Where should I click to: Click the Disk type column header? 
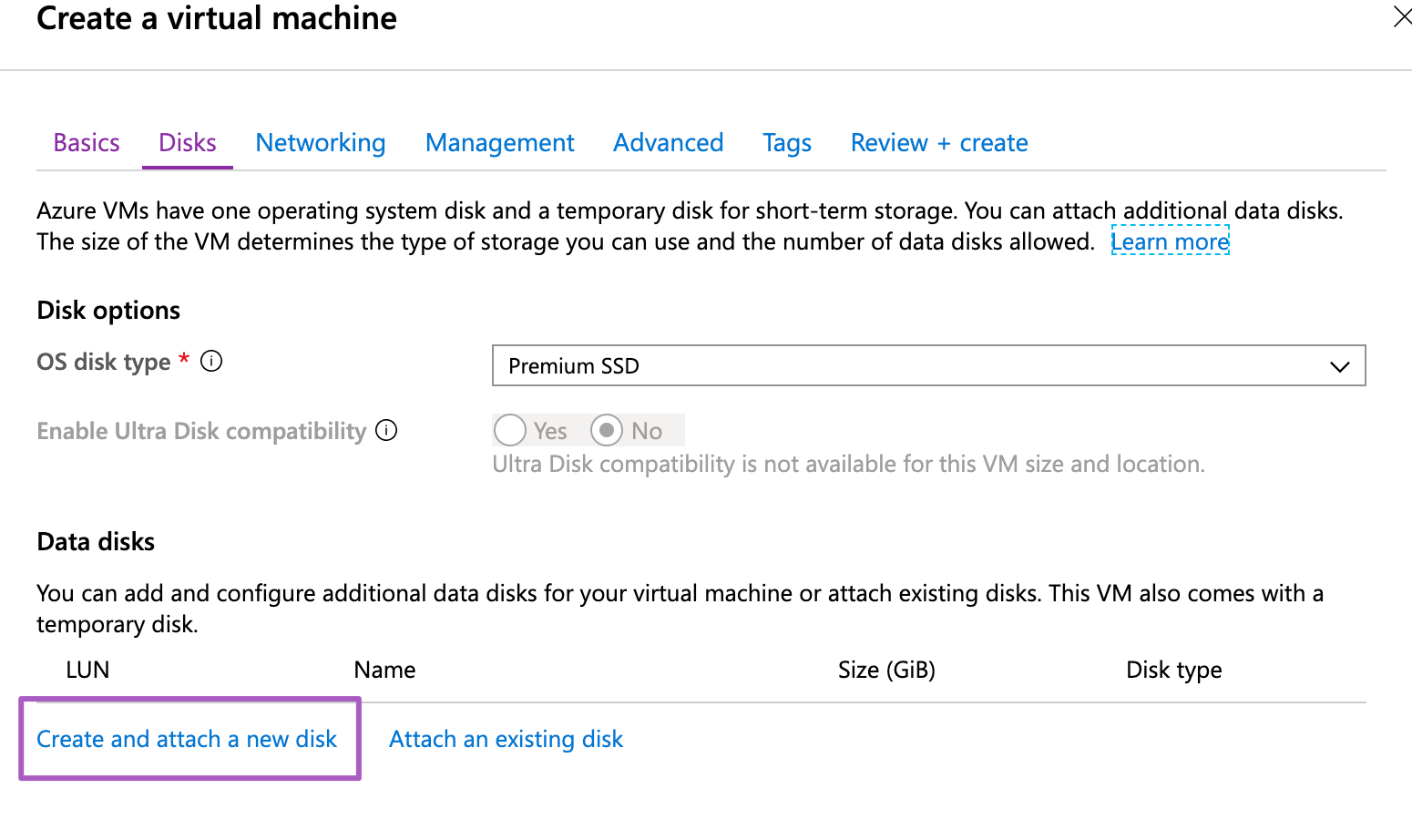(1173, 671)
